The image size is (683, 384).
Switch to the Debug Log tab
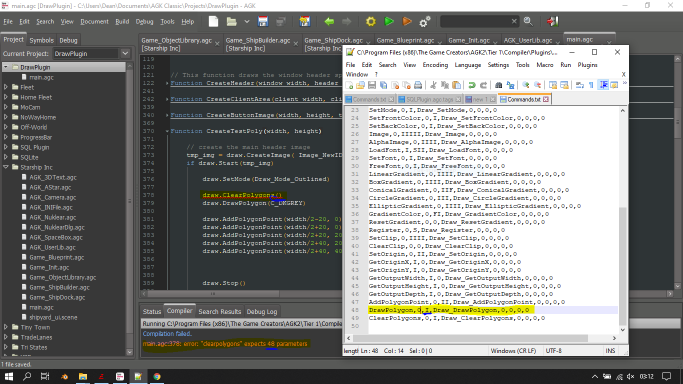point(262,311)
